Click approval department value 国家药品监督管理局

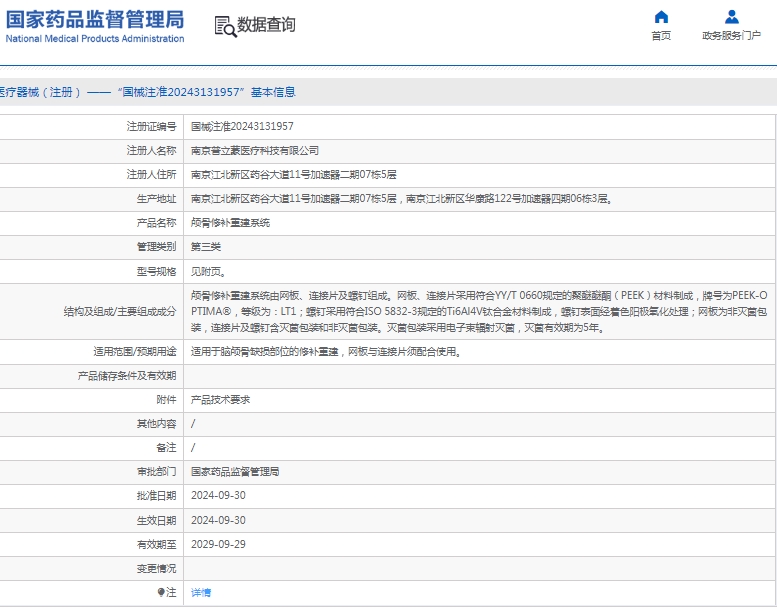click(x=235, y=472)
